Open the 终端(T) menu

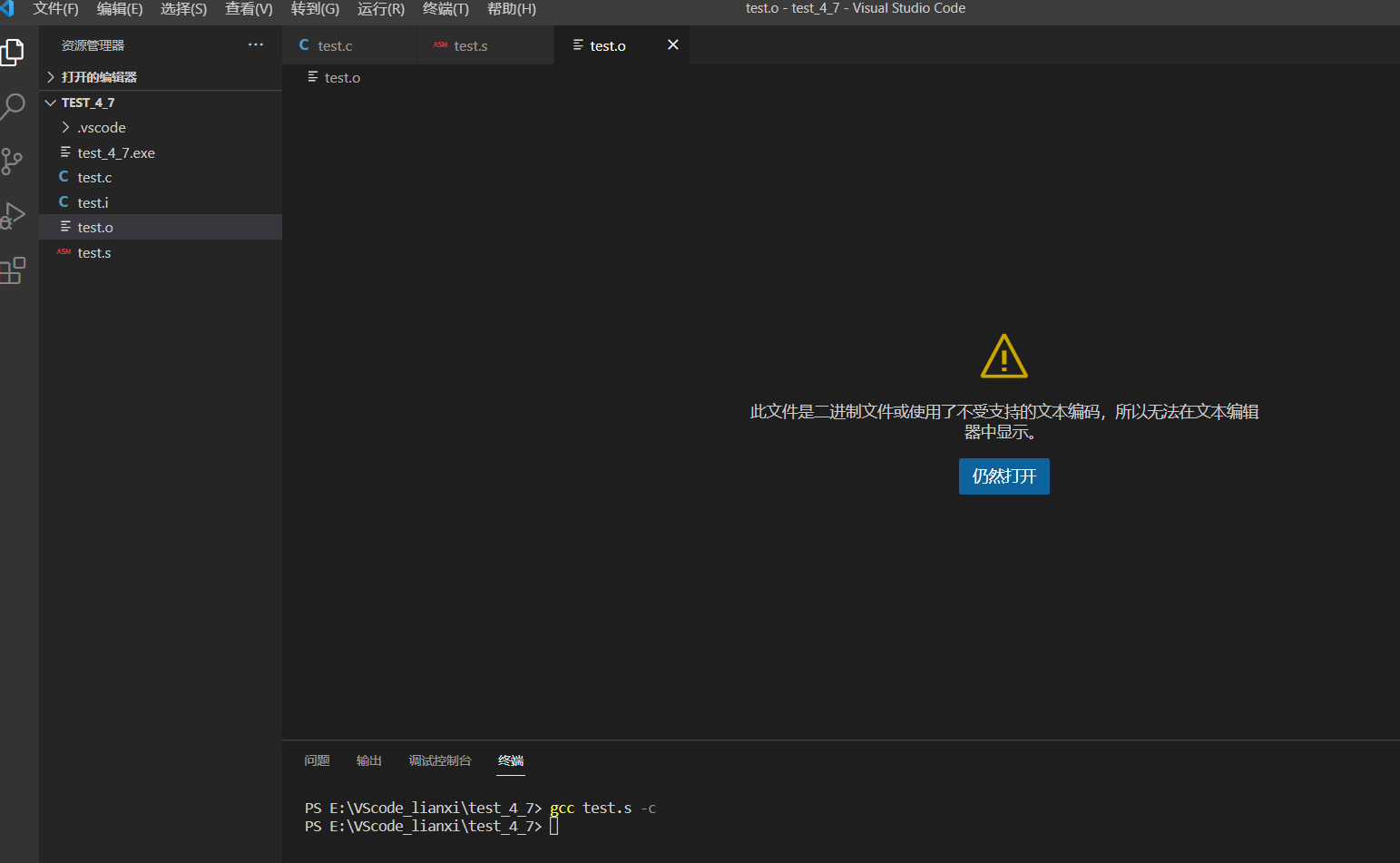click(445, 9)
